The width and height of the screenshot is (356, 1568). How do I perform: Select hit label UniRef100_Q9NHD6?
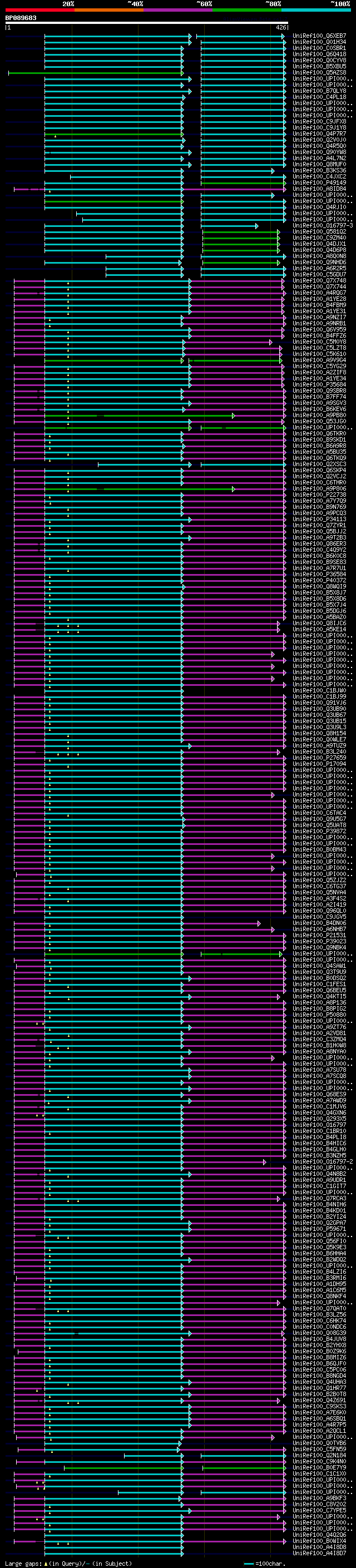click(x=319, y=263)
